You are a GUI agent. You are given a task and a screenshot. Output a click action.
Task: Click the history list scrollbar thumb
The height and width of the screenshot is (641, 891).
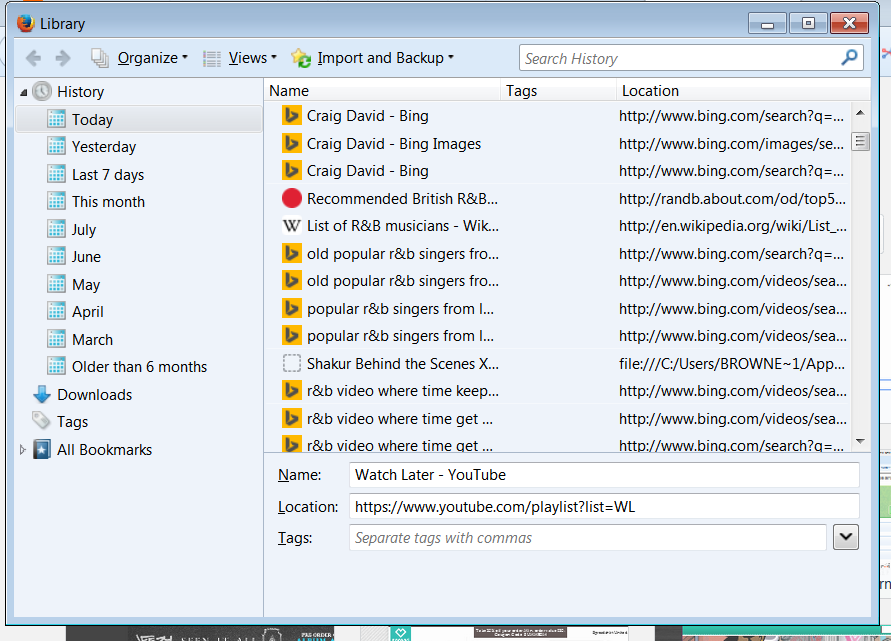[x=860, y=141]
